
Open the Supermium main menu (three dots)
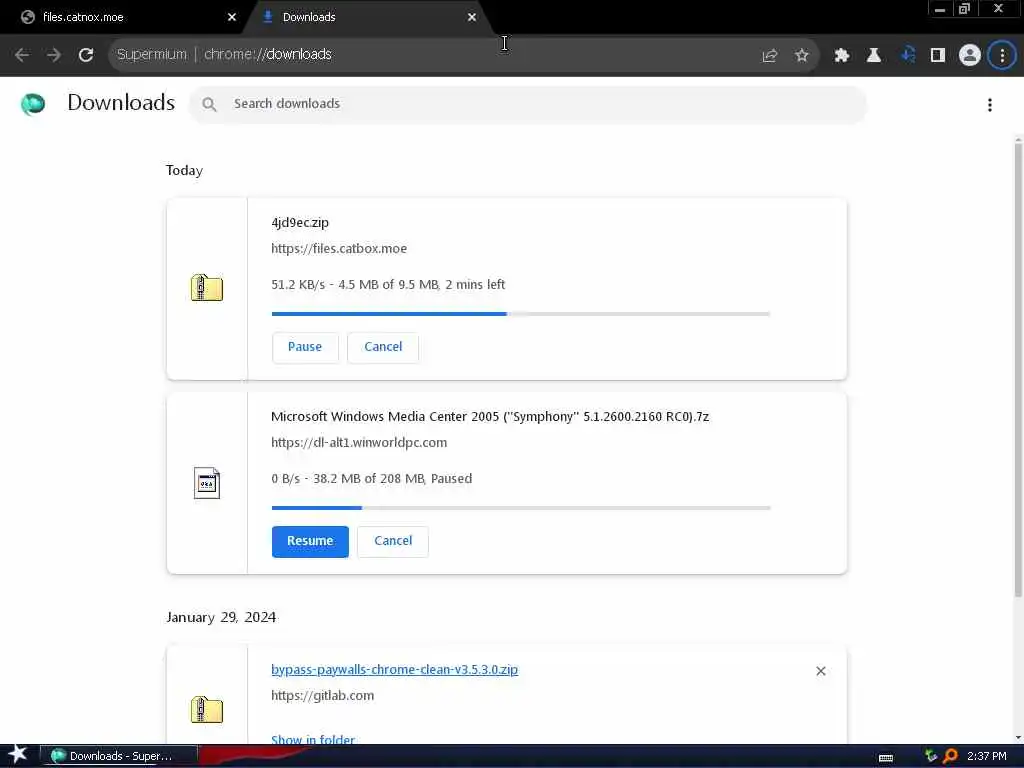[x=1002, y=56]
